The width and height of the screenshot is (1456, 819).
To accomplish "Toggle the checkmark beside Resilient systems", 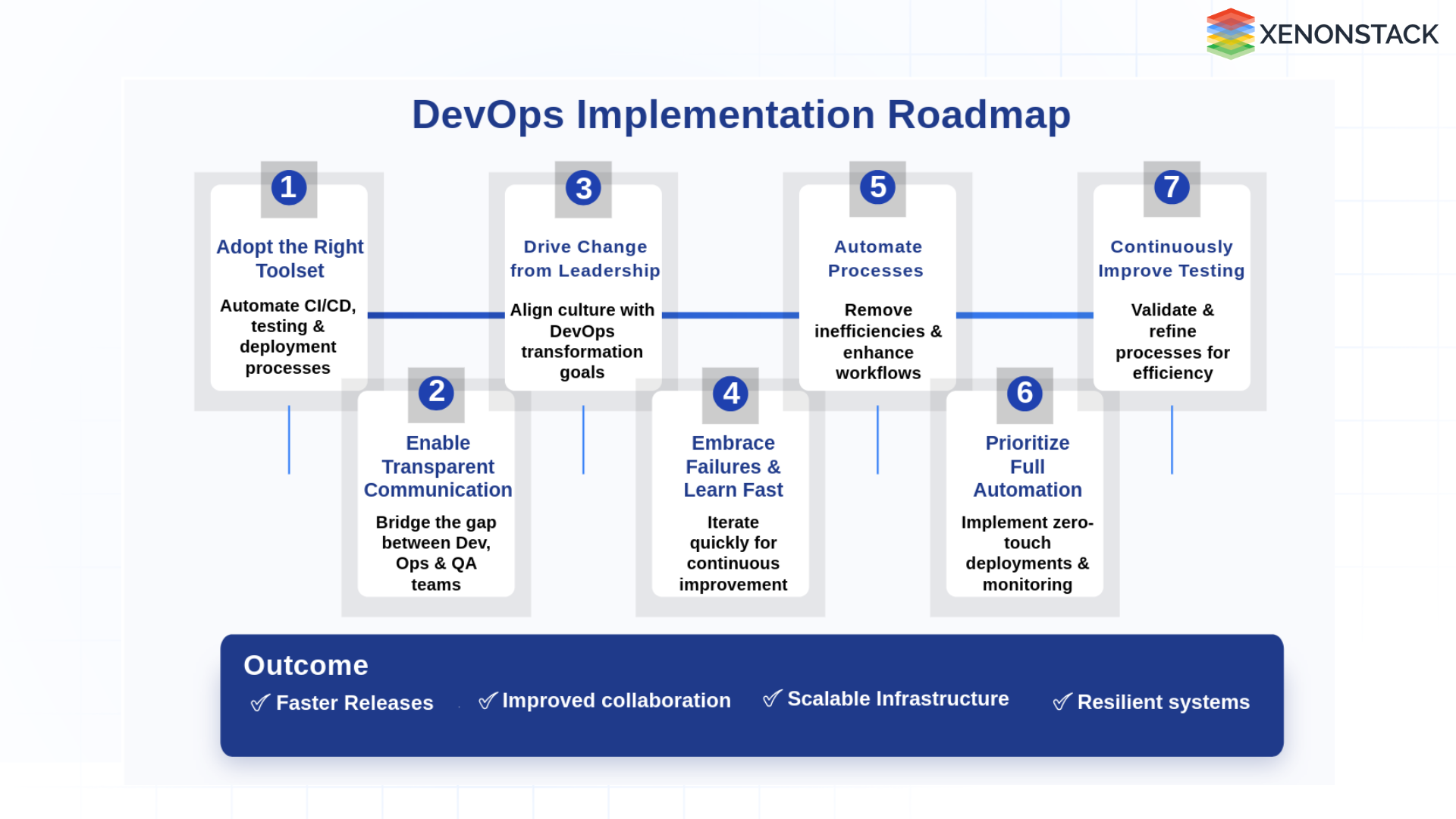I will (1061, 702).
